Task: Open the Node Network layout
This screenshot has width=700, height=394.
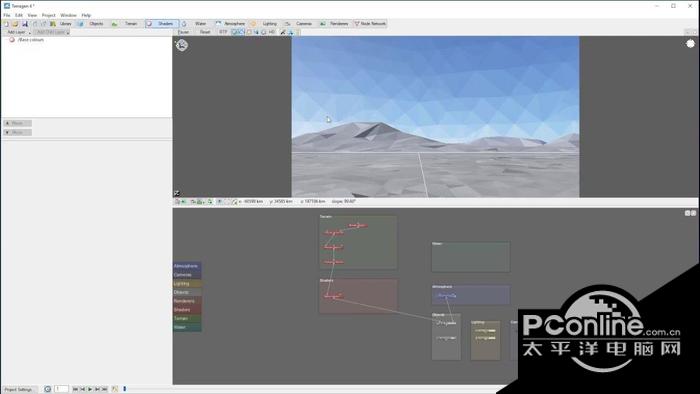Action: (x=370, y=24)
